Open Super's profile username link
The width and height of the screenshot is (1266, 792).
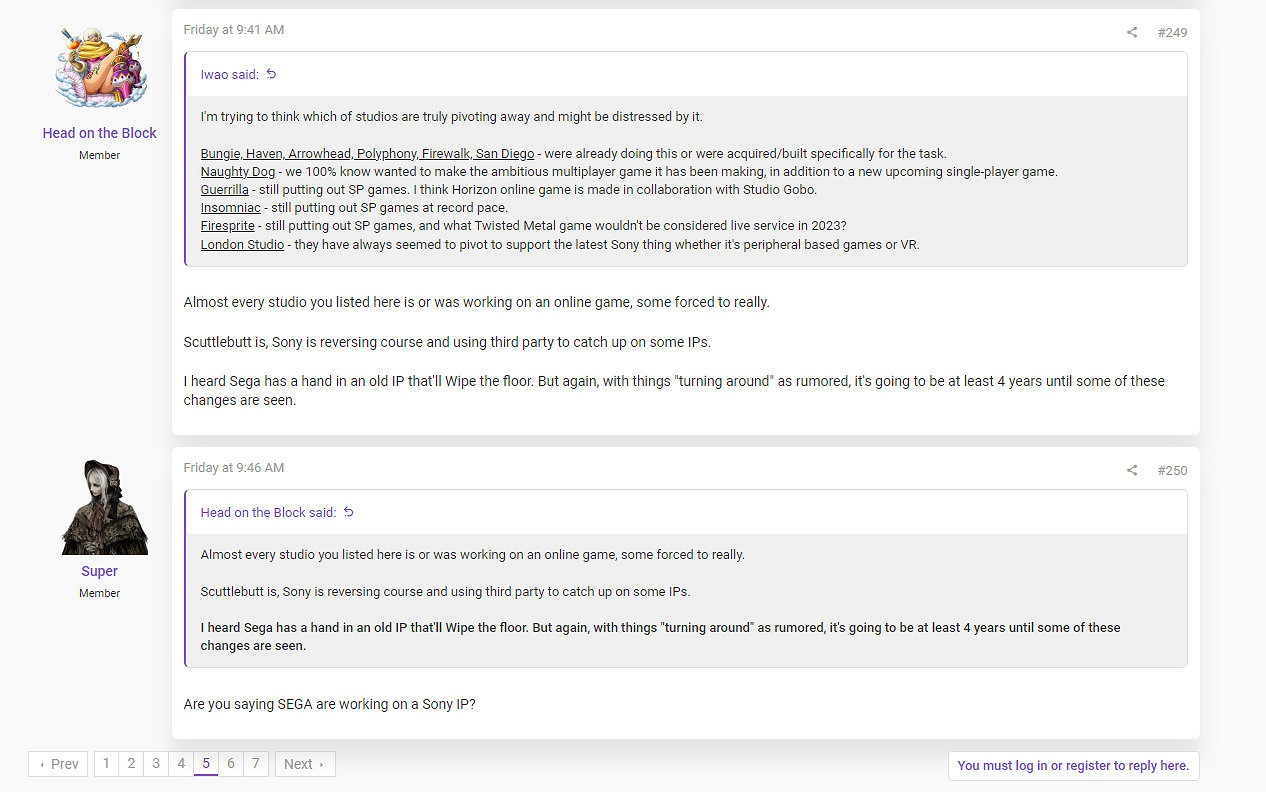click(100, 571)
